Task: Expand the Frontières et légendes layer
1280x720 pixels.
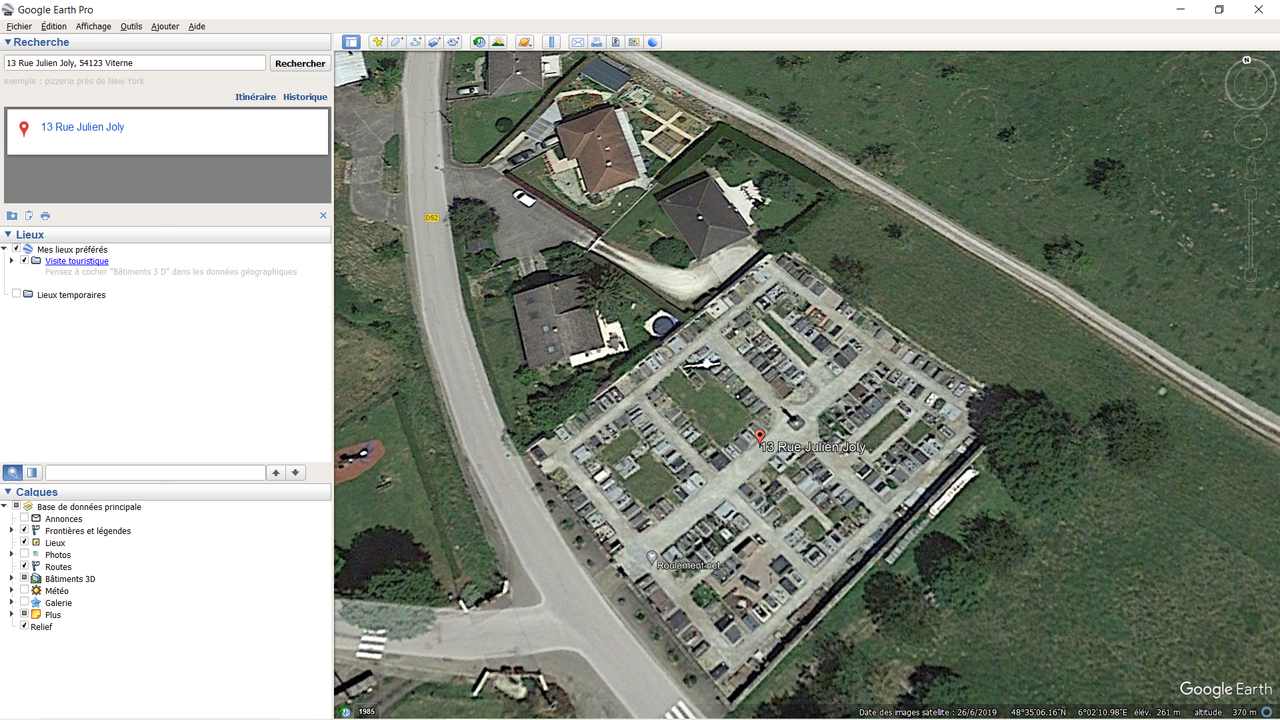Action: click(x=12, y=530)
